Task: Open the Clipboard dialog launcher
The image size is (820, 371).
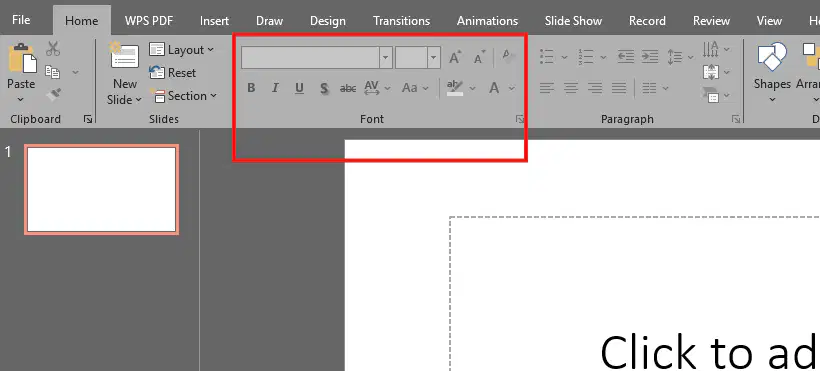Action: (88, 119)
